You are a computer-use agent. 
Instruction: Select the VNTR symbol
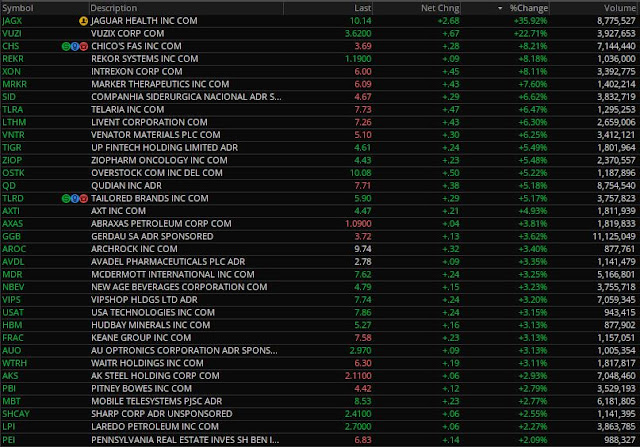pos(13,135)
